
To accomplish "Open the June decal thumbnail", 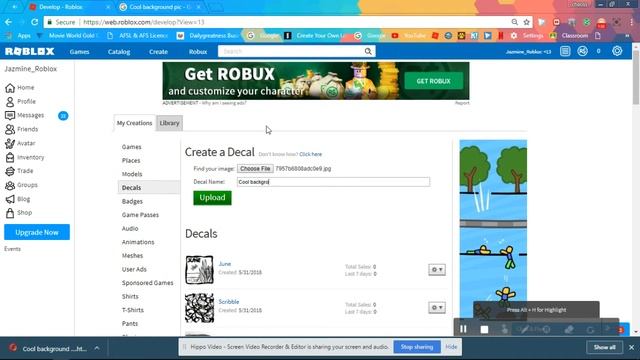I will click(199, 270).
